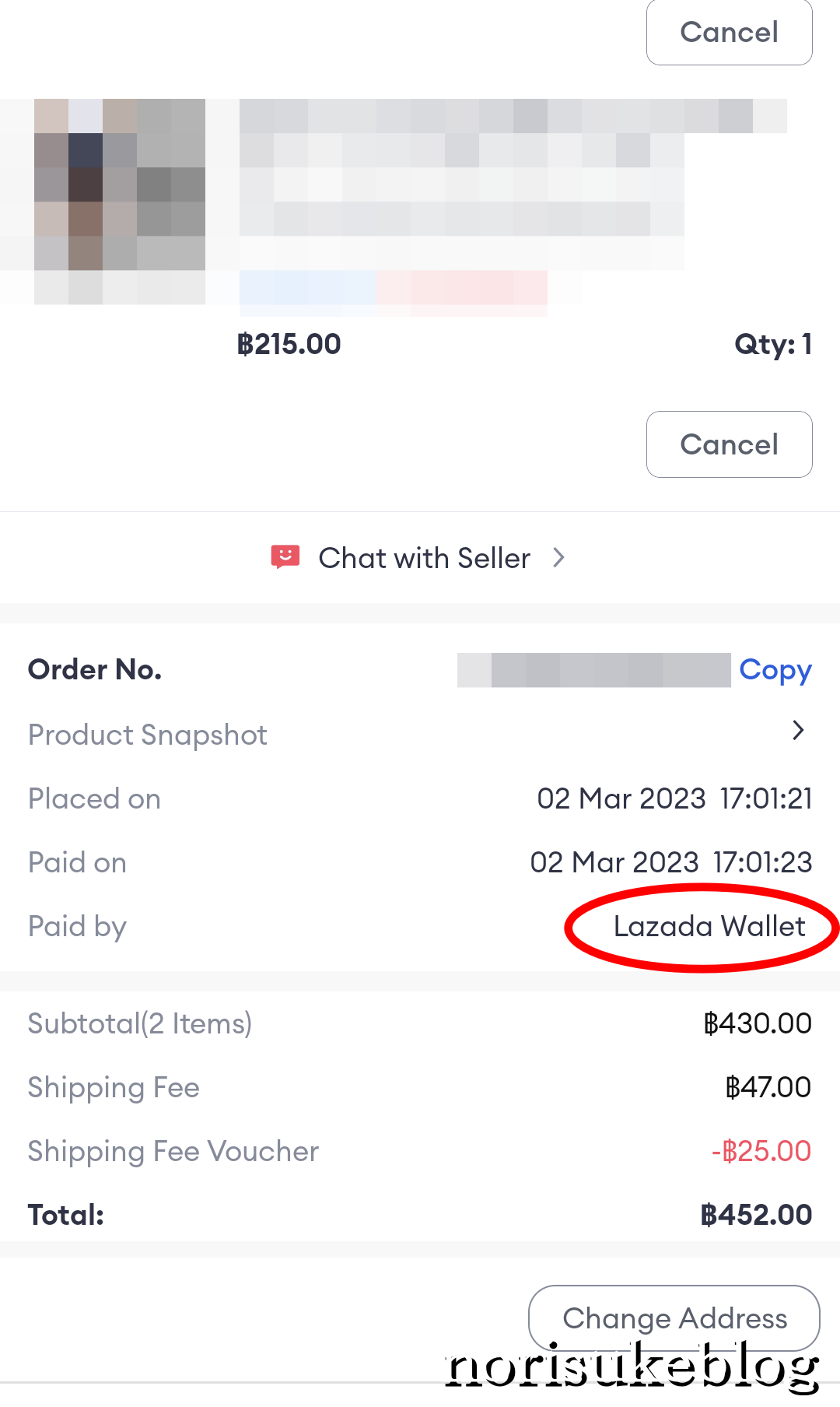The image size is (840, 1407).
Task: Open the Product Snapshot row
Action: (x=420, y=734)
